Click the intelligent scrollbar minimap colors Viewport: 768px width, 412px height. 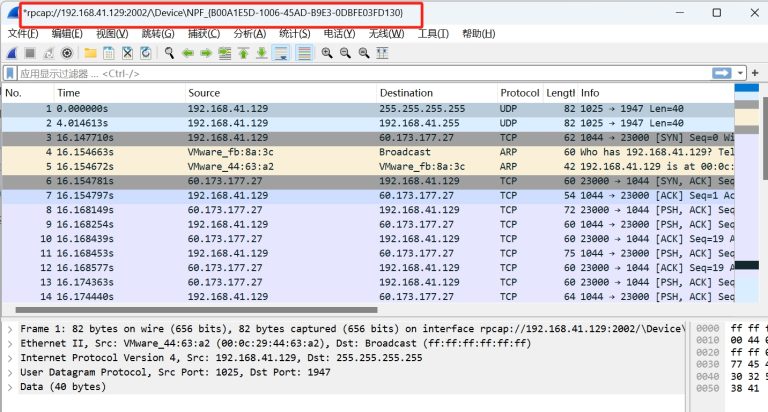pos(746,194)
